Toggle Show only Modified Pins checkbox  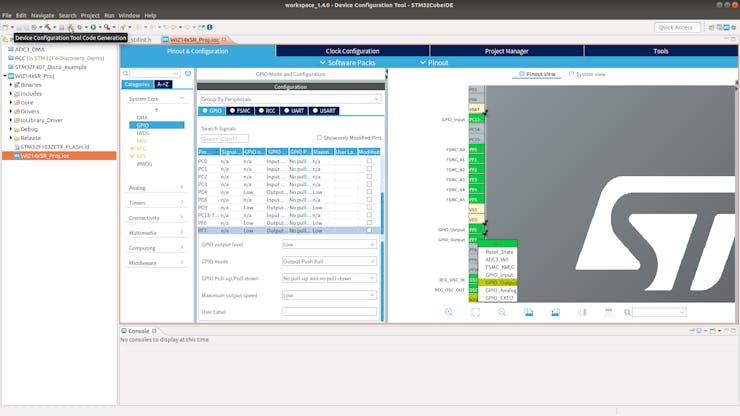tap(320, 137)
